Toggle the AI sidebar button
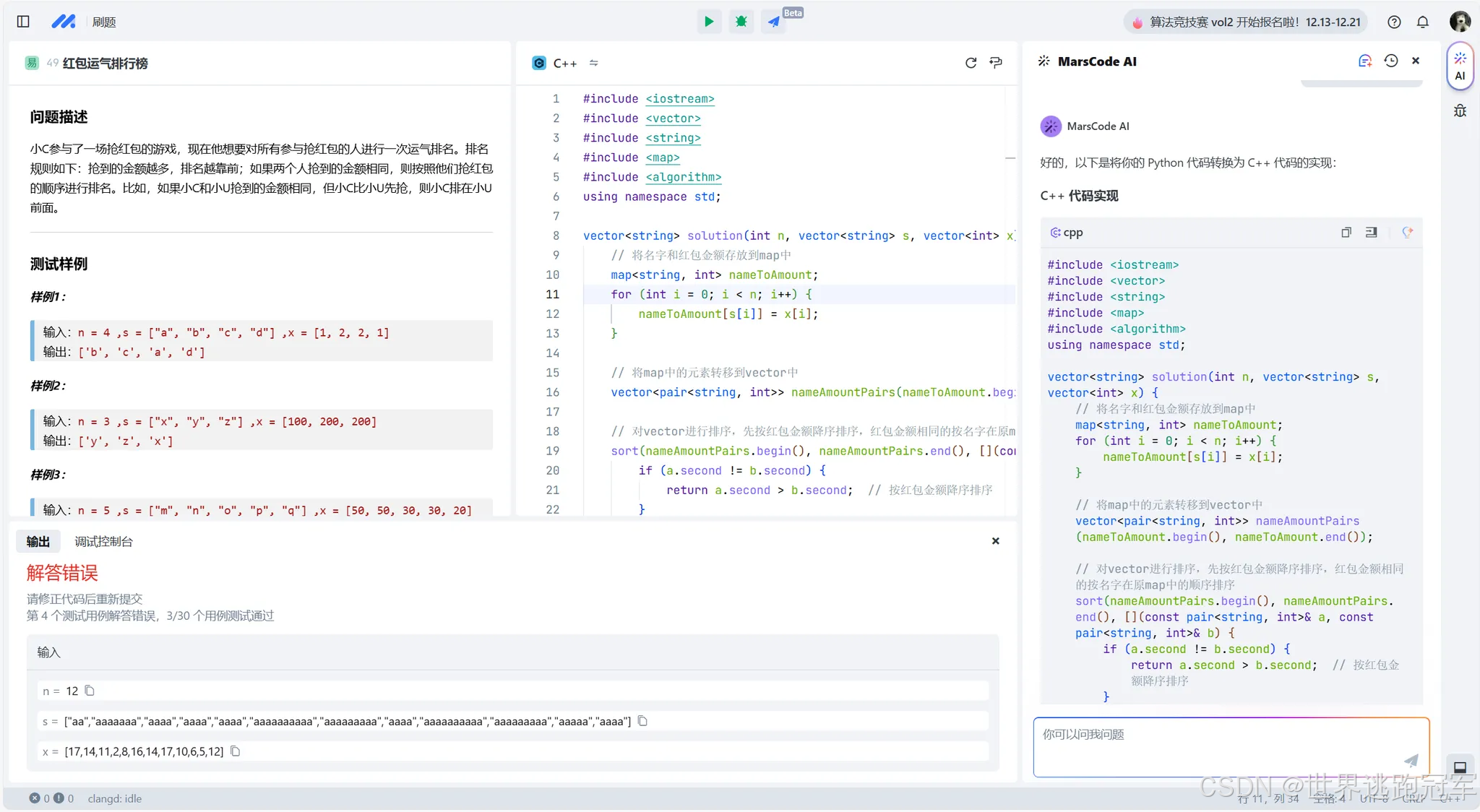Image resolution: width=1480 pixels, height=812 pixels. click(1460, 66)
